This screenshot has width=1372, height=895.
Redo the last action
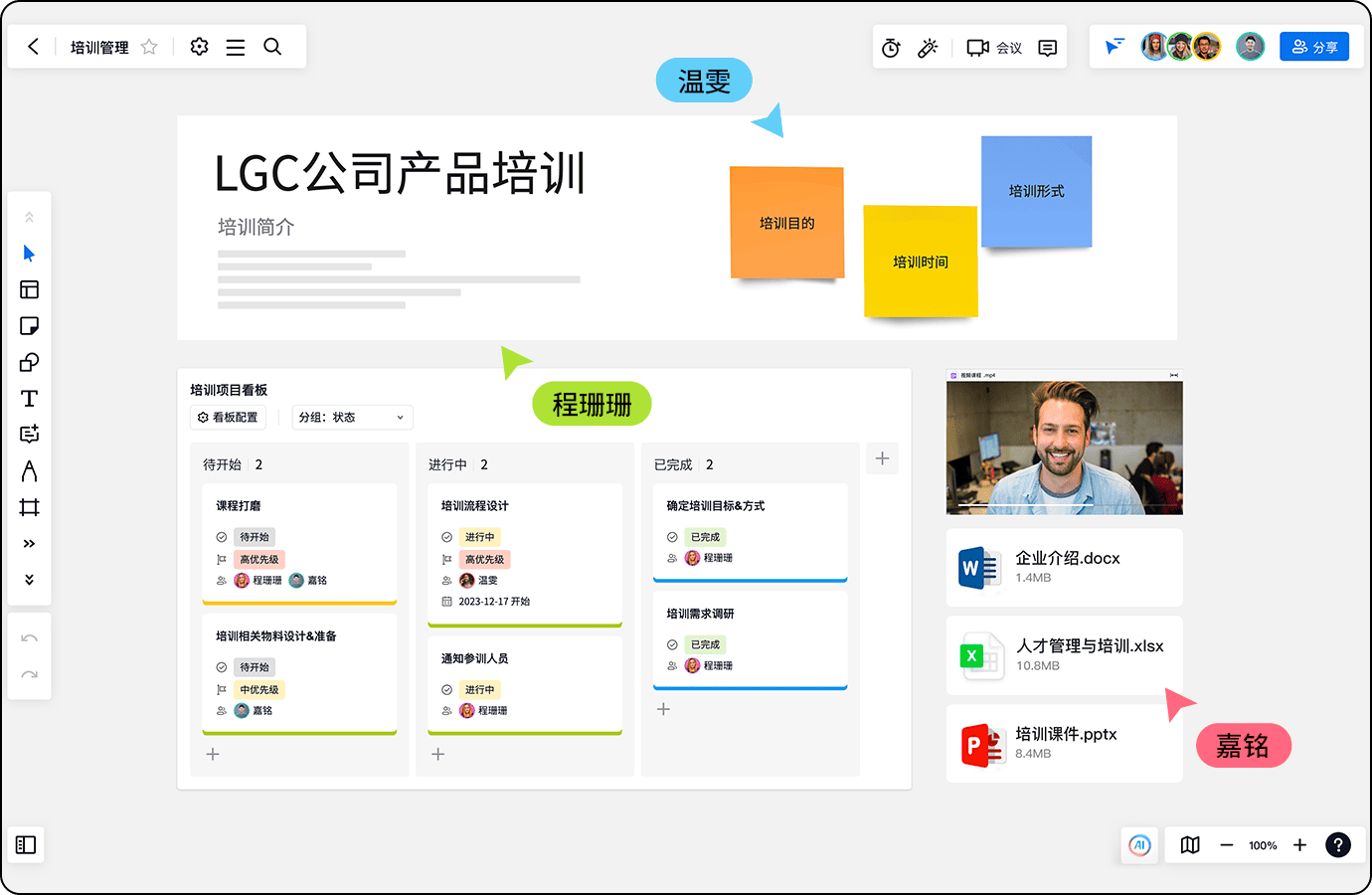29,674
